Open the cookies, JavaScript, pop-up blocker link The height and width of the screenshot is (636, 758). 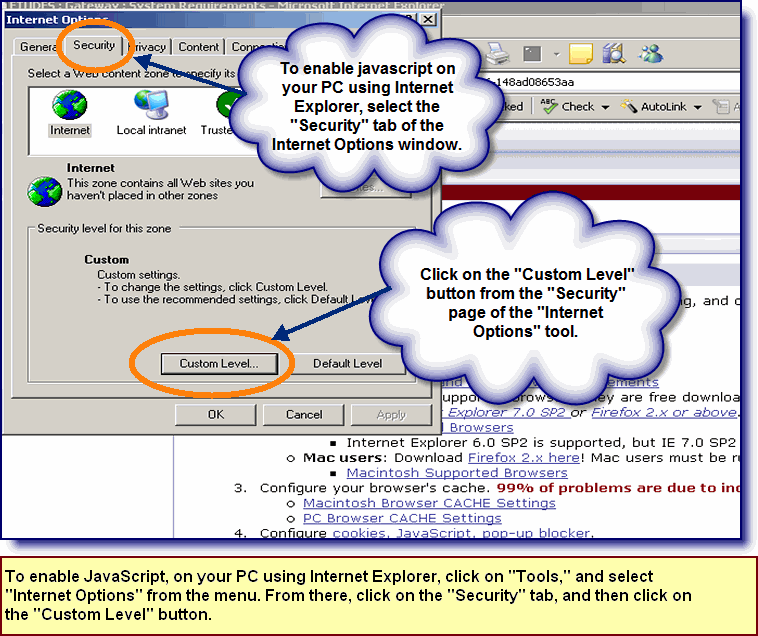pyautogui.click(x=461, y=533)
